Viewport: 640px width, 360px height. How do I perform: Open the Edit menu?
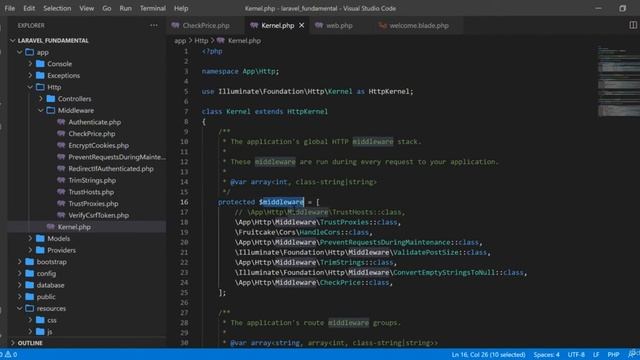click(x=29, y=8)
